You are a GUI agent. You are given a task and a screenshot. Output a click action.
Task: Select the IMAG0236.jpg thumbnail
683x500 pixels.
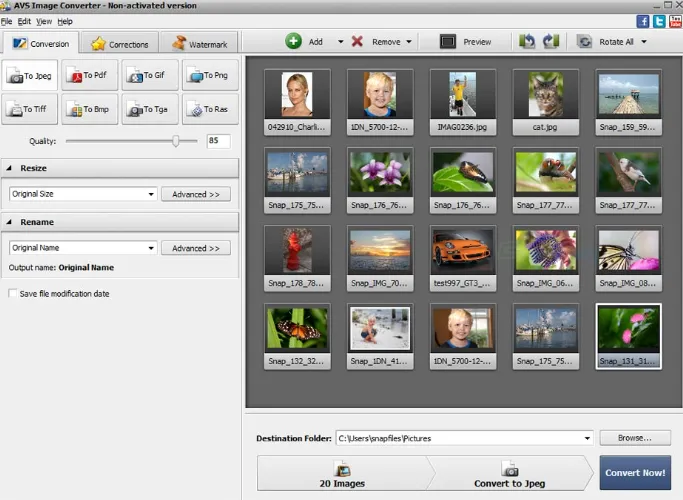pos(463,102)
